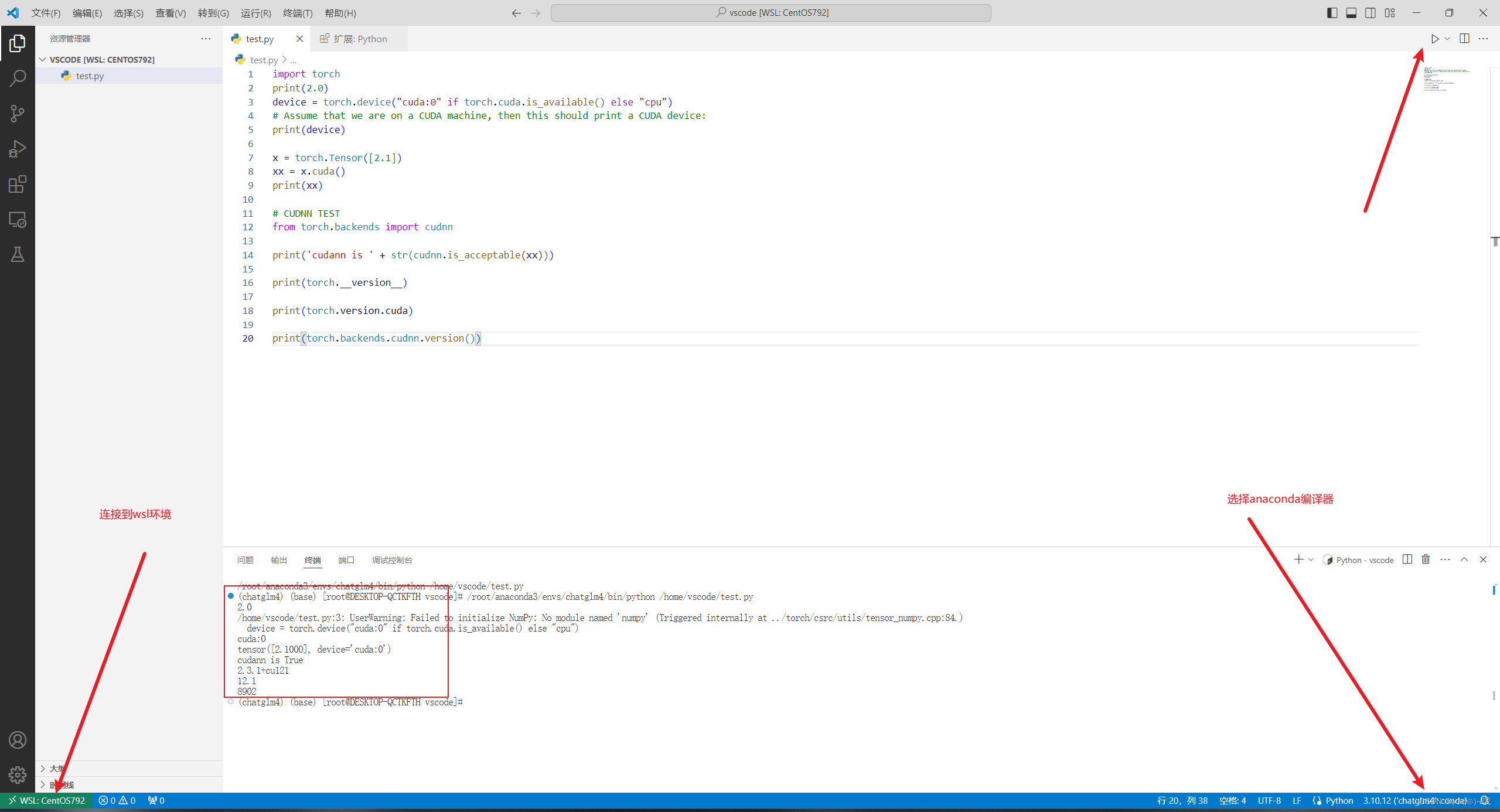Run the Python file with play button
Screen dimensions: 1500x812
[1434, 39]
